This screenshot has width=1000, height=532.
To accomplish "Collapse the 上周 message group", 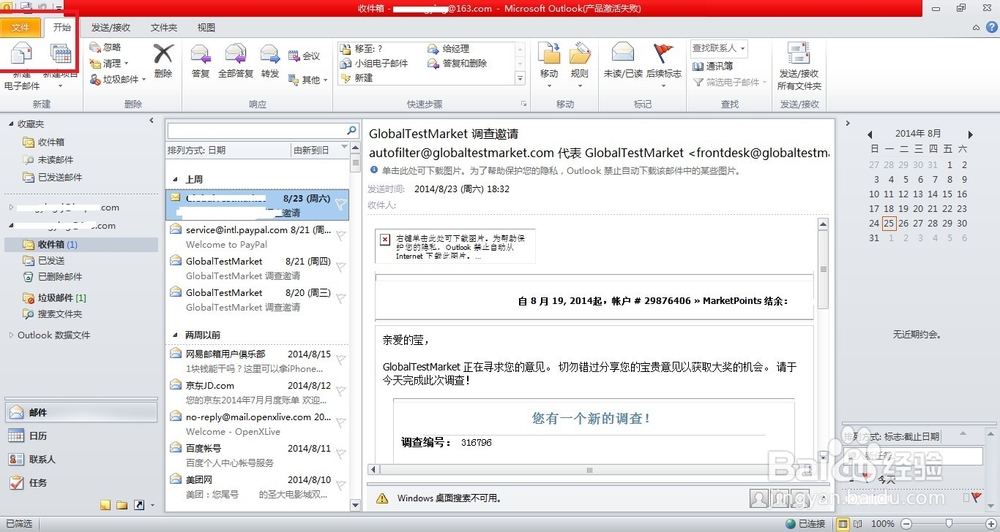I will click(x=175, y=180).
